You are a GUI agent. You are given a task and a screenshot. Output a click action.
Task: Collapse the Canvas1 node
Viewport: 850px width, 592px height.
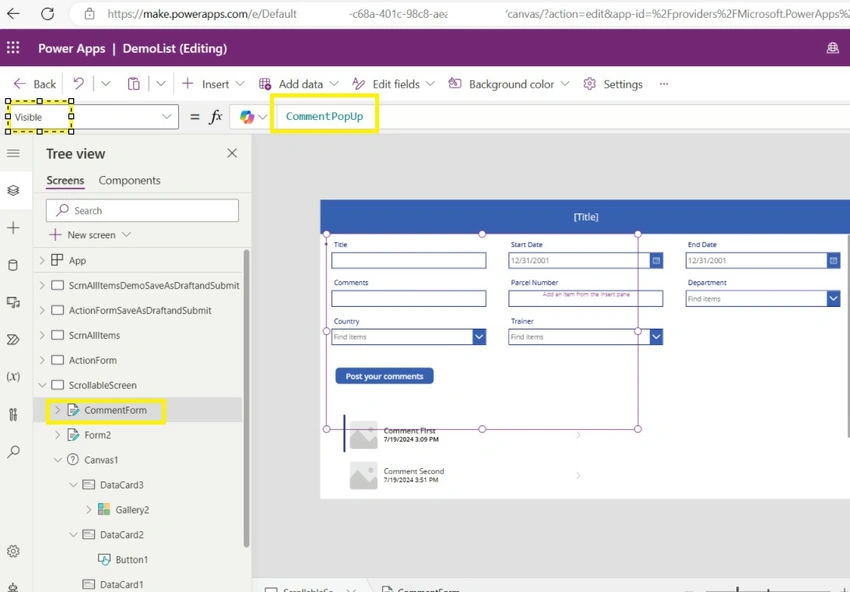click(x=57, y=460)
